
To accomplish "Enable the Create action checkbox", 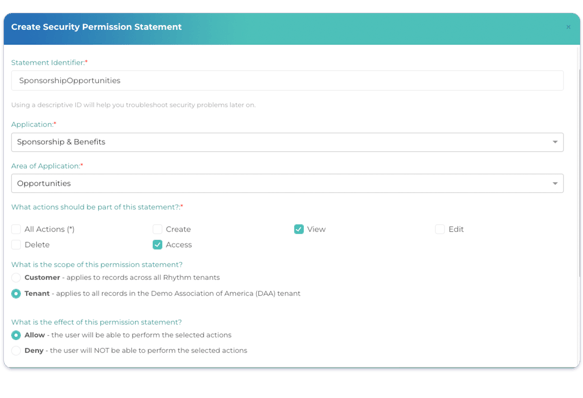I will point(157,229).
